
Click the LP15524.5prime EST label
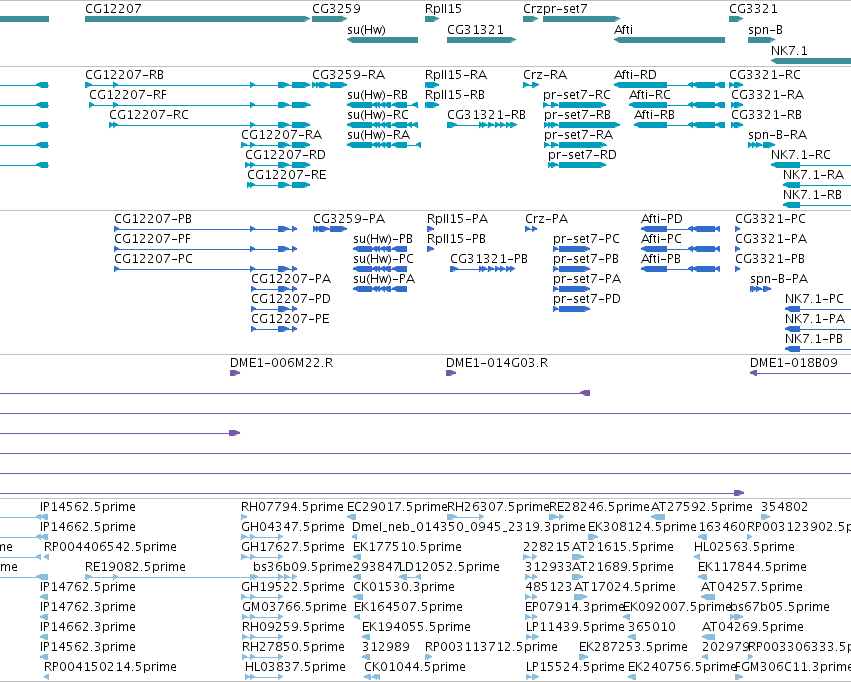(575, 667)
